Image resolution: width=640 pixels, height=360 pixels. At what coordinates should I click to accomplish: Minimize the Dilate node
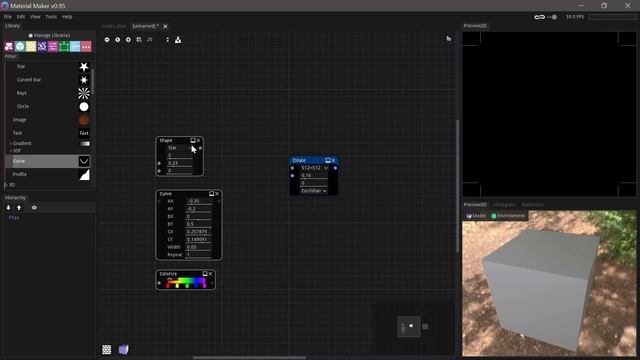click(328, 160)
